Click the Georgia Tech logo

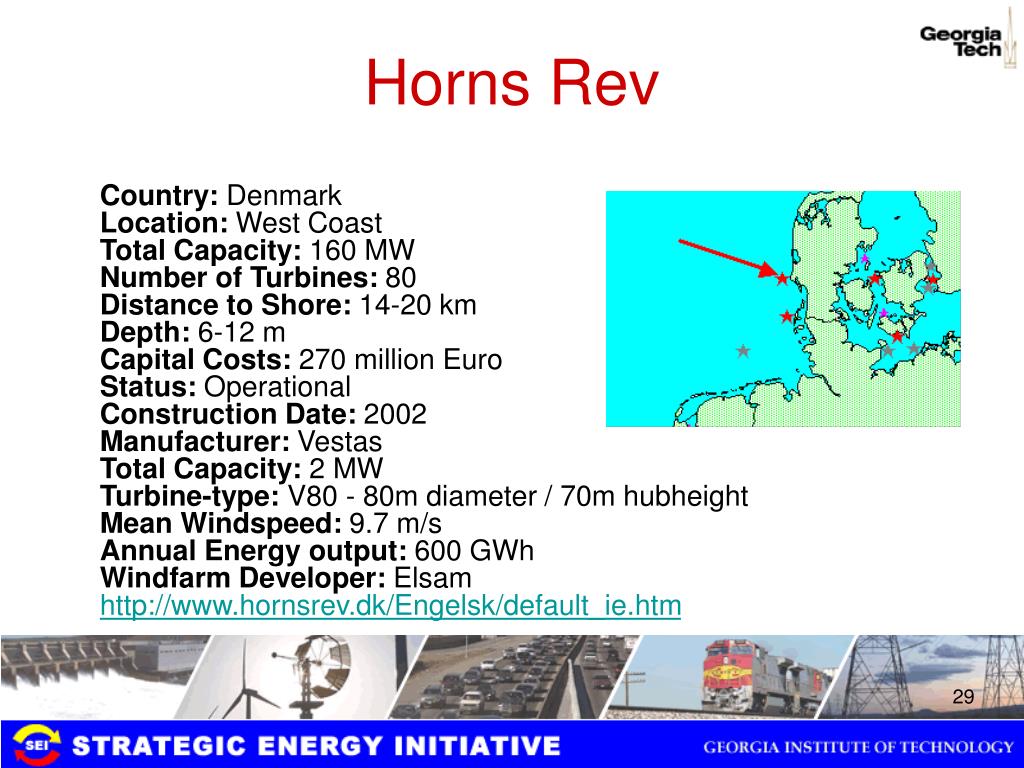(968, 41)
